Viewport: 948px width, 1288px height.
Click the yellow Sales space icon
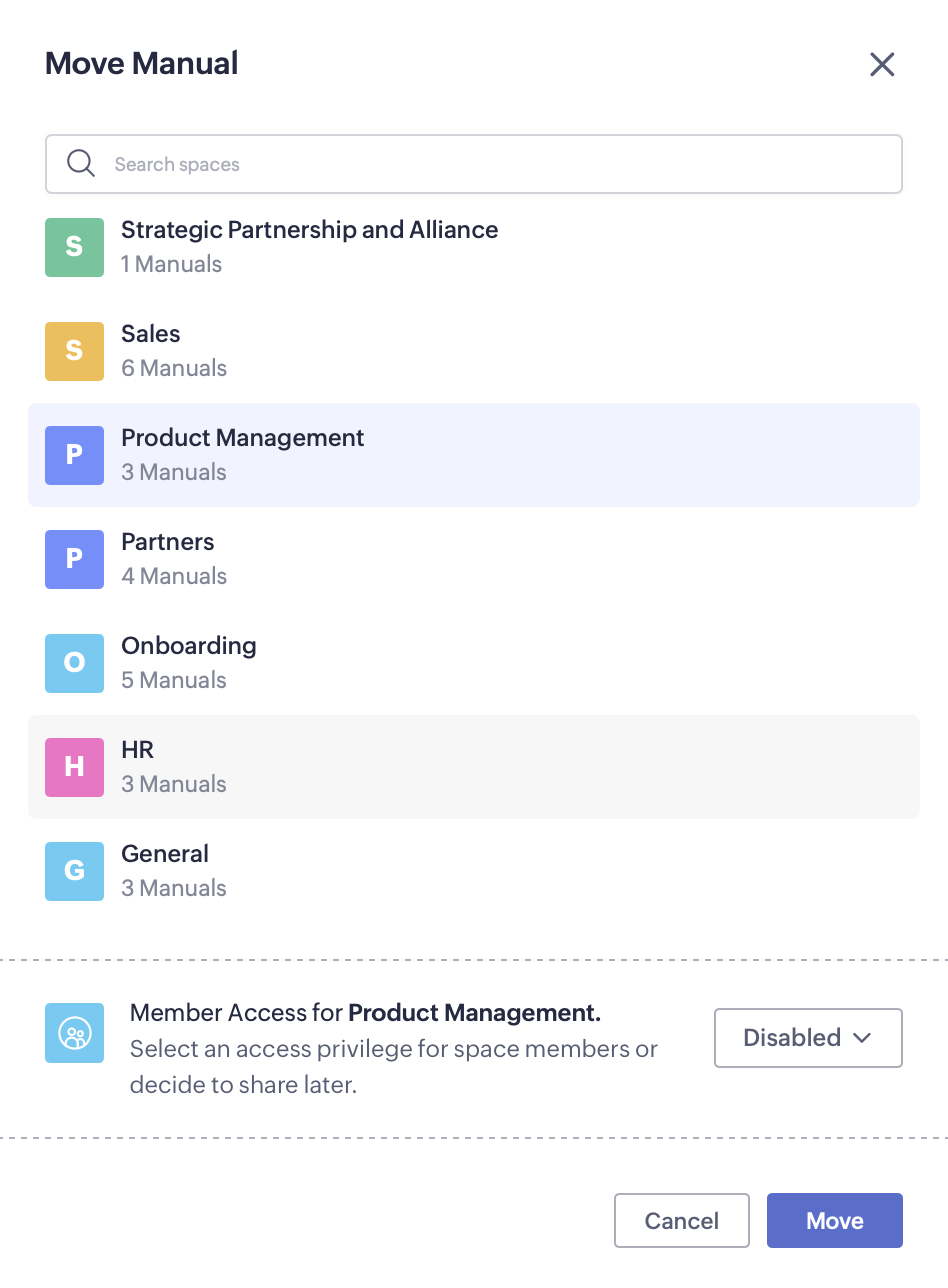pyautogui.click(x=74, y=351)
